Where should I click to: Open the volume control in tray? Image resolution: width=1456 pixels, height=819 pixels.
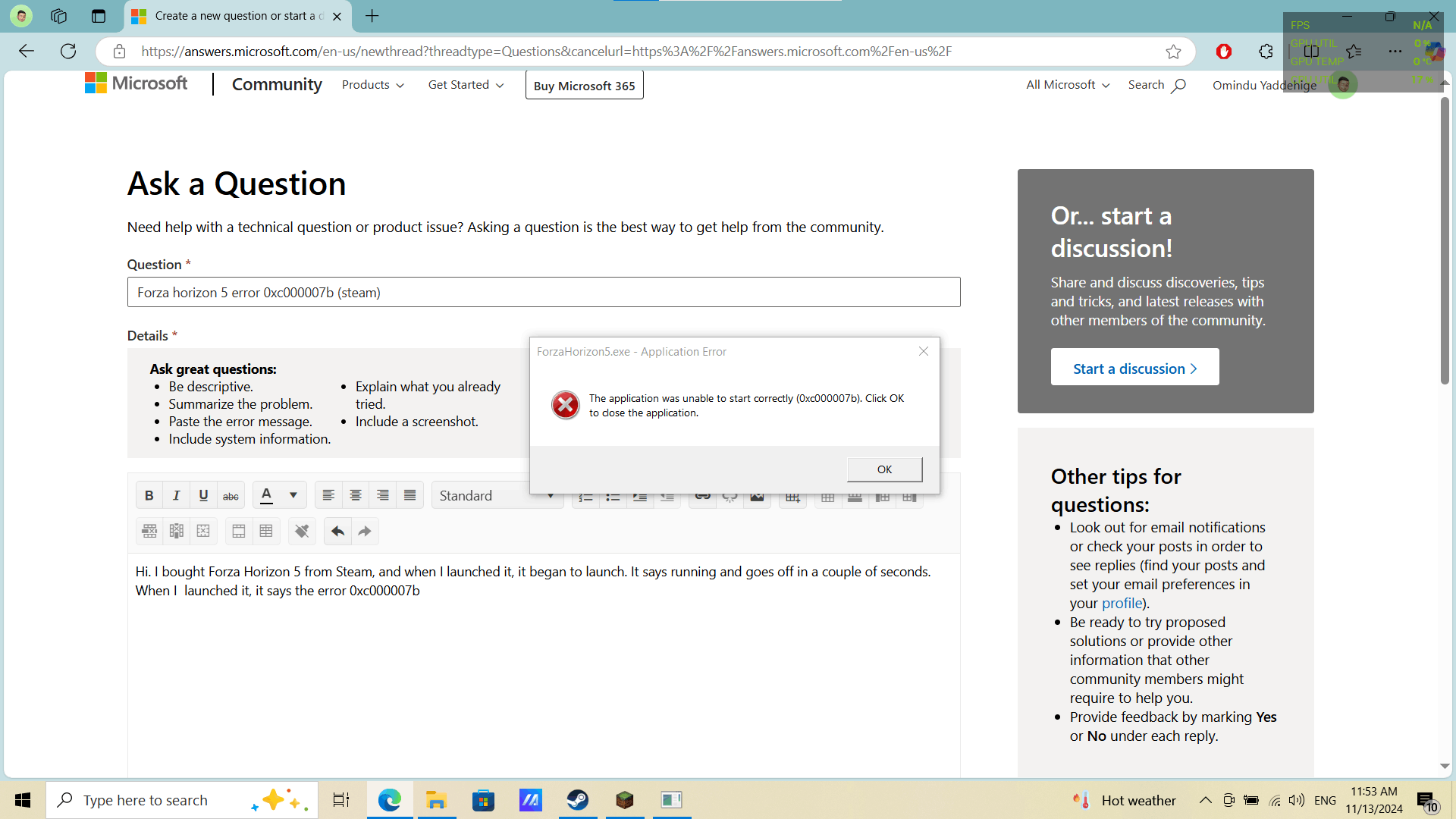pos(1297,800)
